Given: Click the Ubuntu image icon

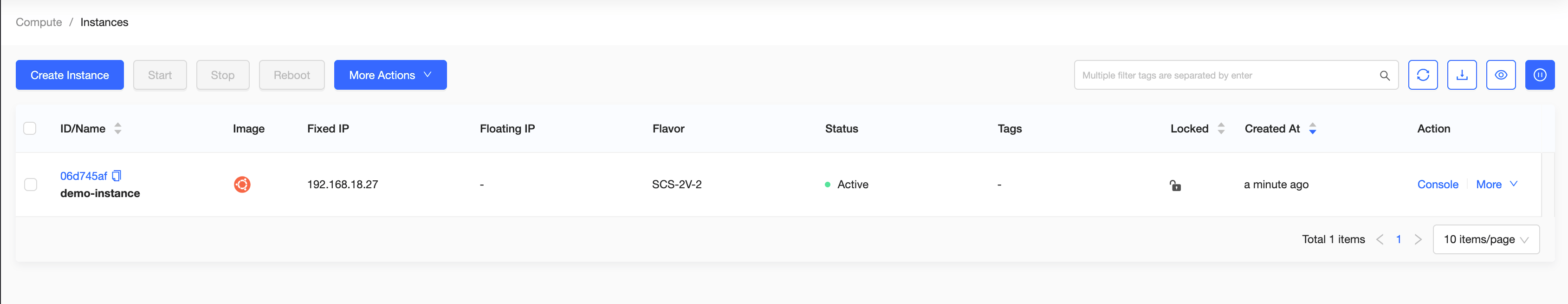Looking at the screenshot, I should [242, 185].
